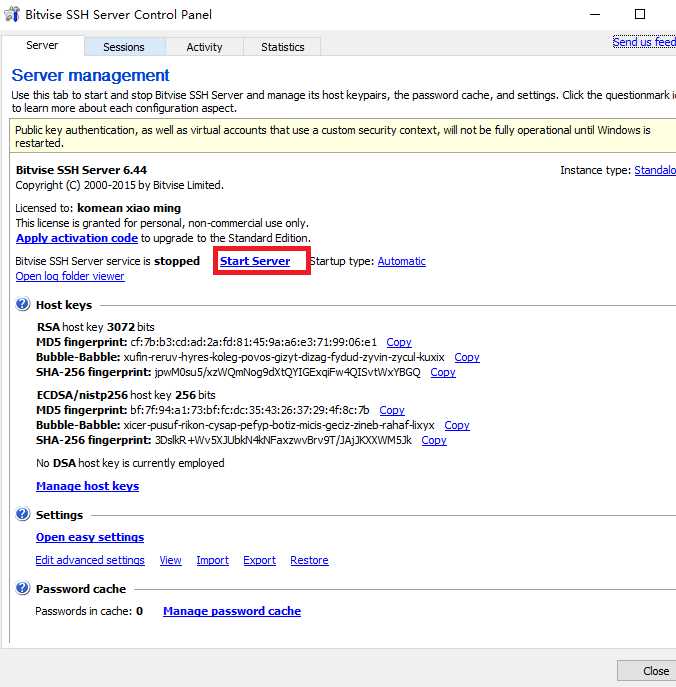Click the Apply activation code link

pyautogui.click(x=77, y=238)
